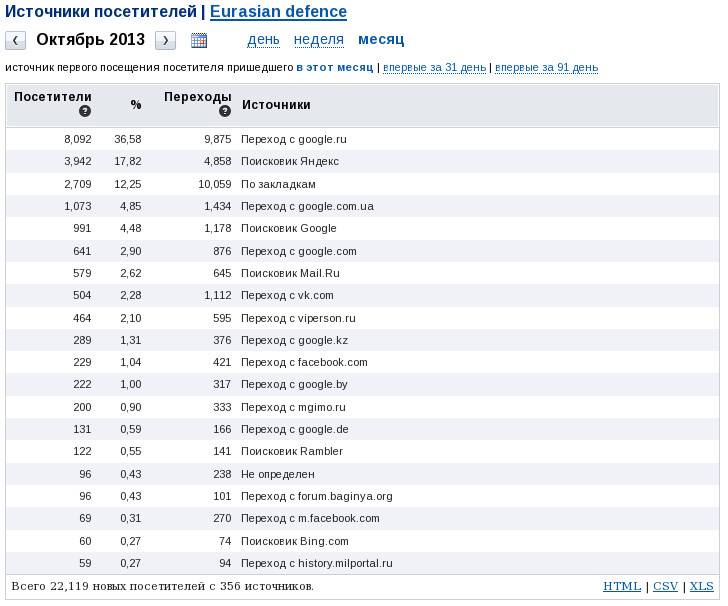Select месяц view
Image resolution: width=728 pixels, height=606 pixels.
pos(381,40)
